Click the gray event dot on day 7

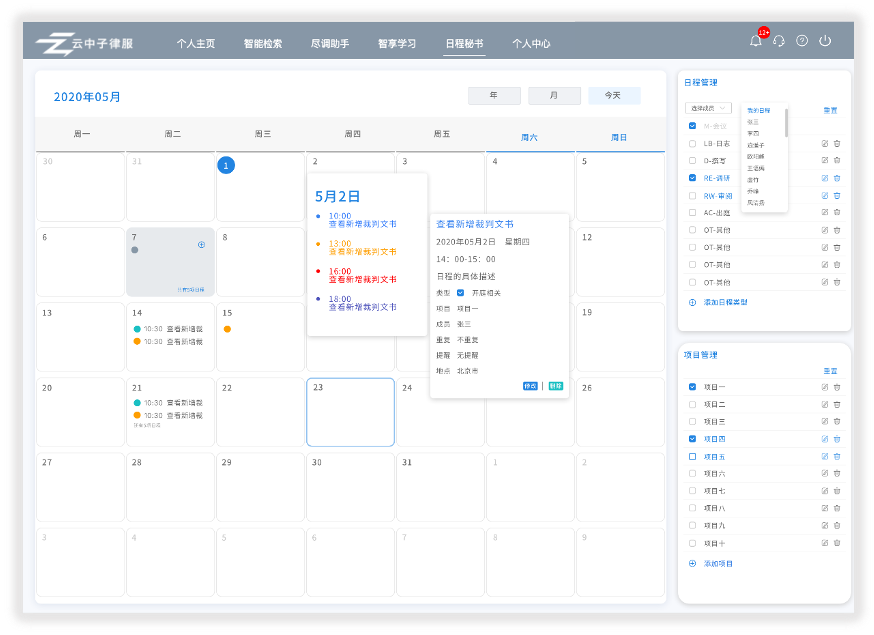point(134,250)
